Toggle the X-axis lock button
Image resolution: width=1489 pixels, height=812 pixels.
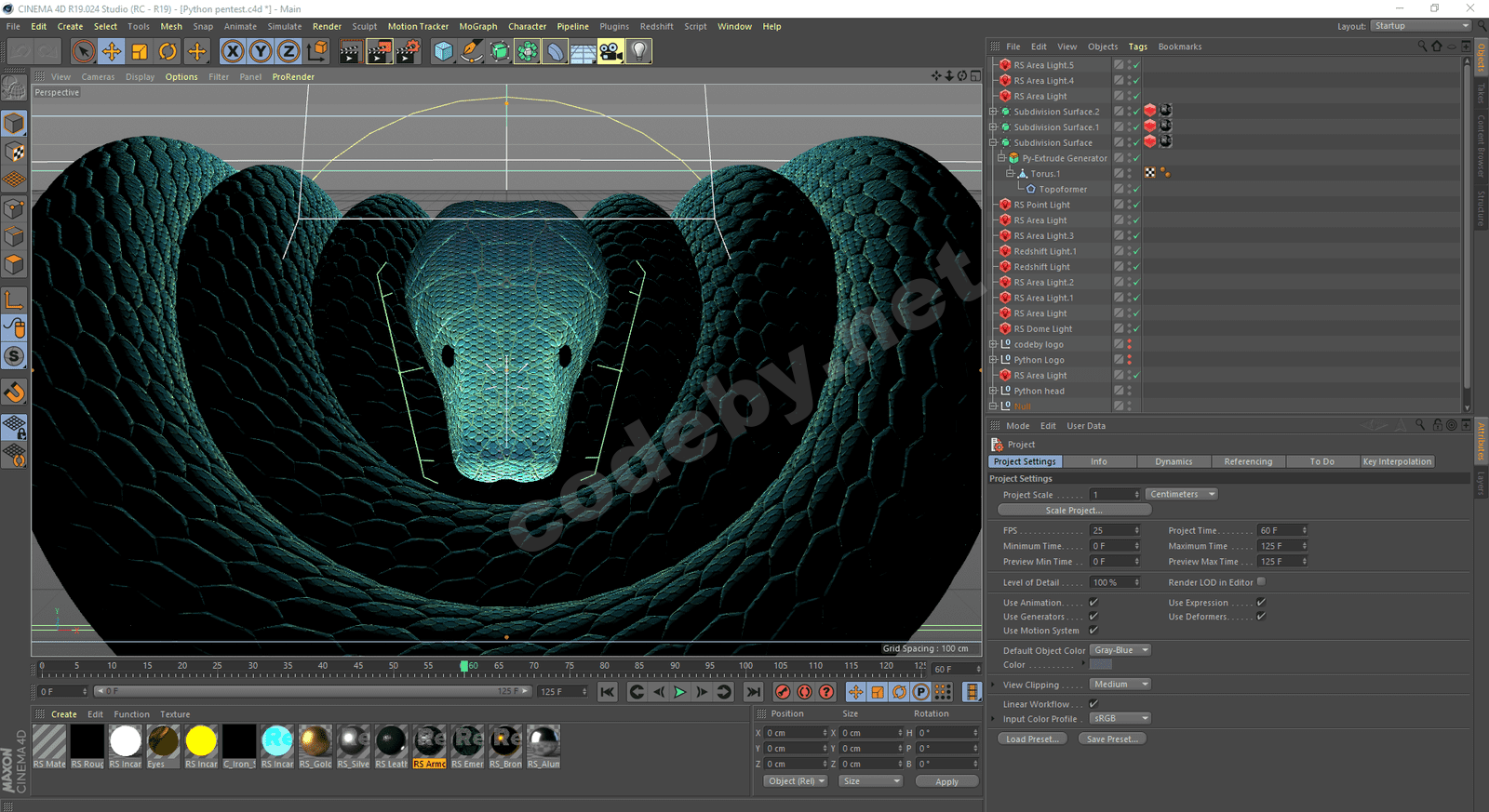point(233,52)
